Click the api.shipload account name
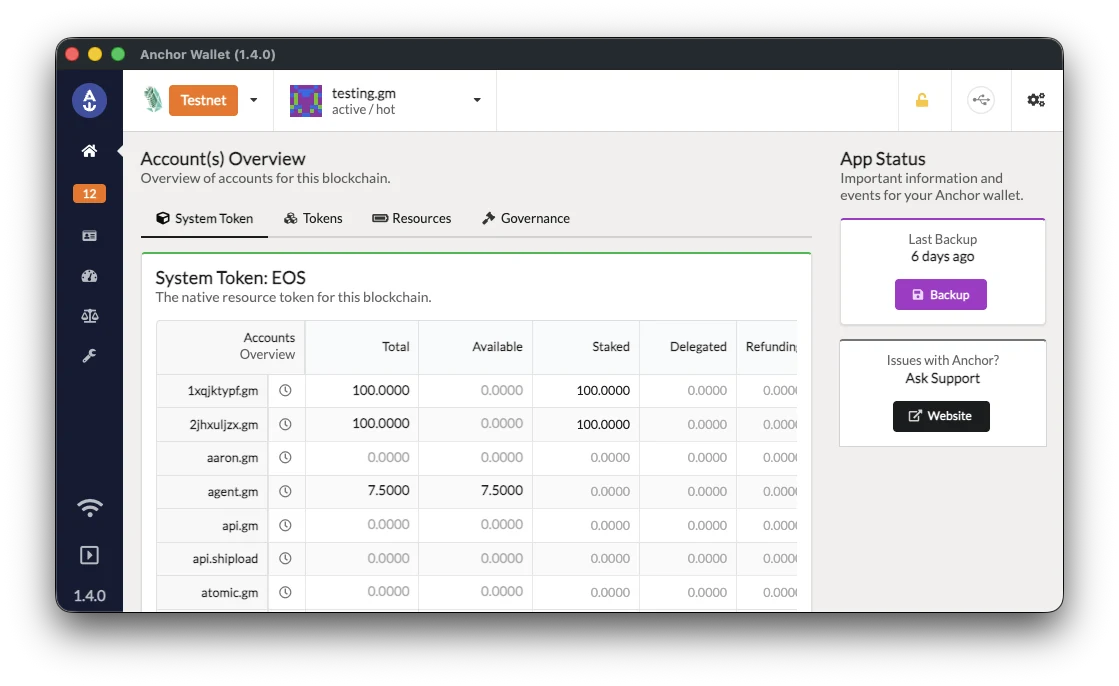The width and height of the screenshot is (1119, 686). click(225, 558)
